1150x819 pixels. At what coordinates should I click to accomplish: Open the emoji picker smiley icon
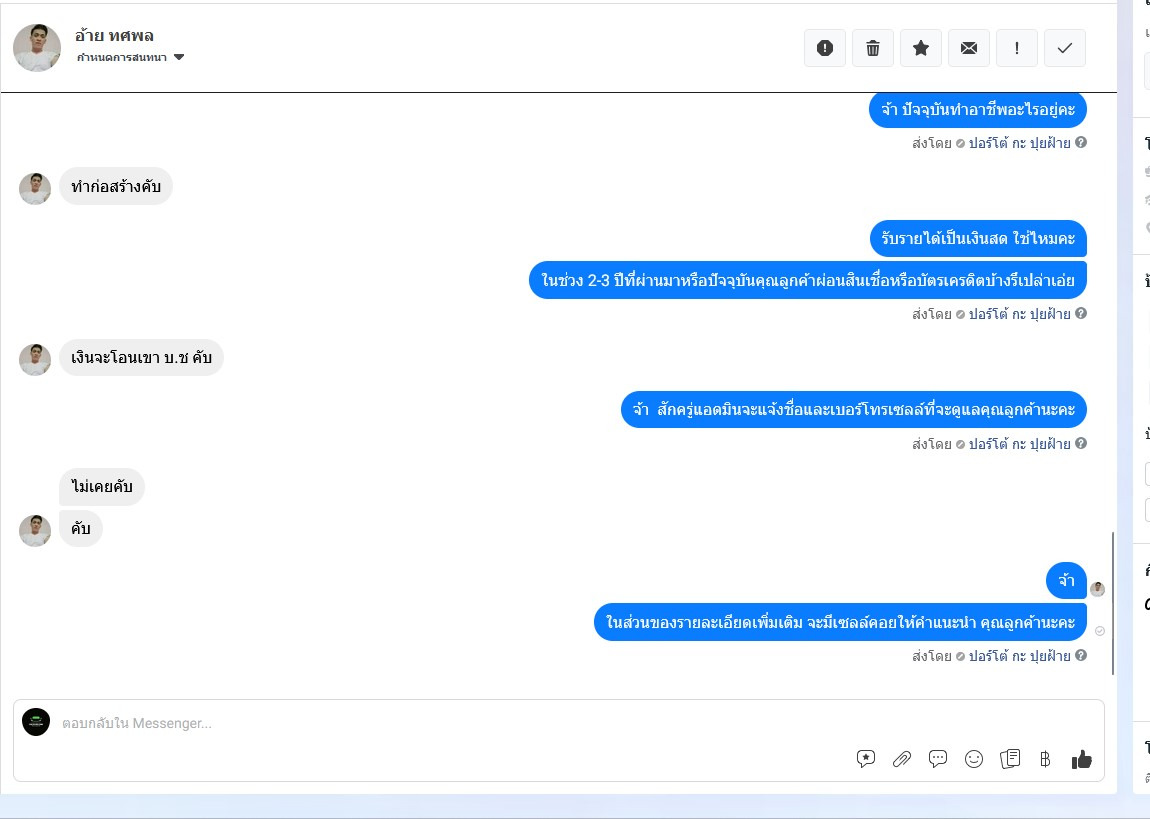[974, 759]
